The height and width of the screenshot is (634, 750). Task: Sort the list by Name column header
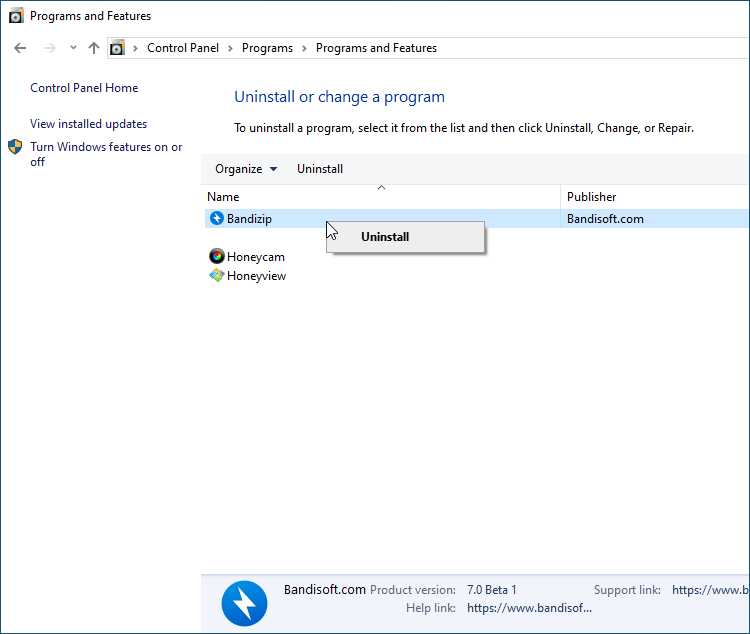tap(223, 197)
